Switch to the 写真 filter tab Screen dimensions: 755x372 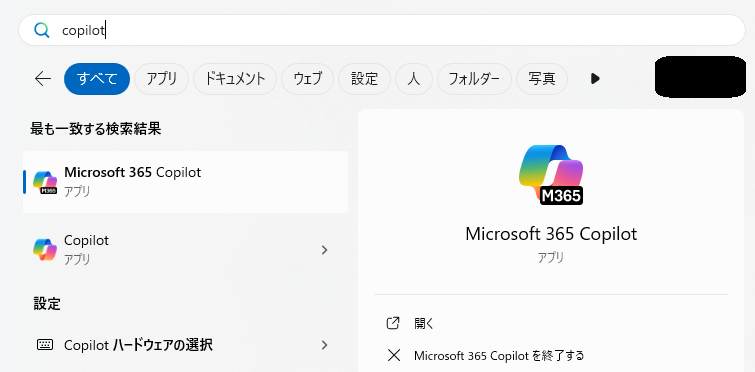pos(542,79)
